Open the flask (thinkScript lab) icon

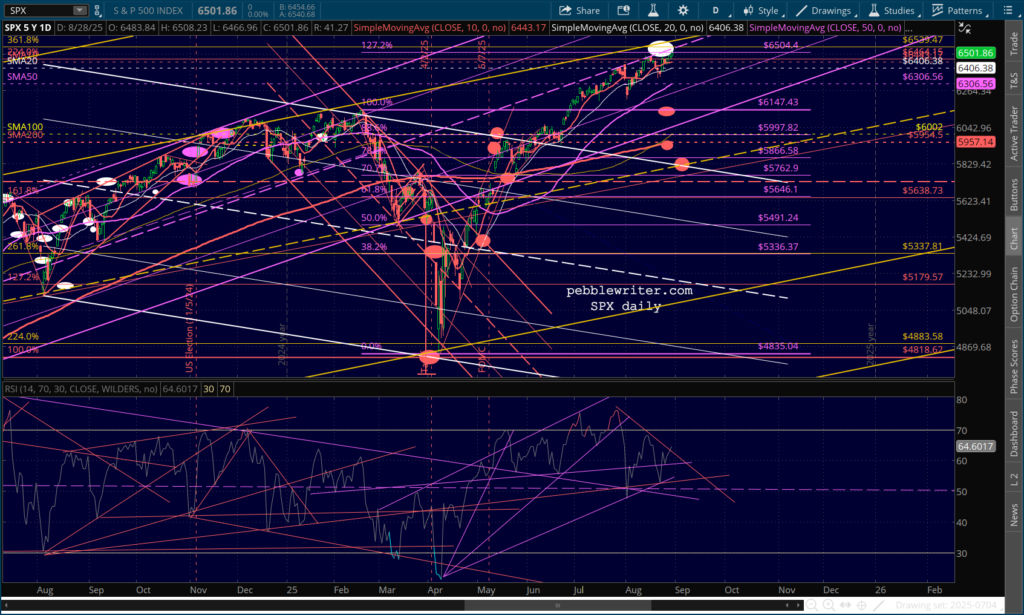click(x=652, y=10)
